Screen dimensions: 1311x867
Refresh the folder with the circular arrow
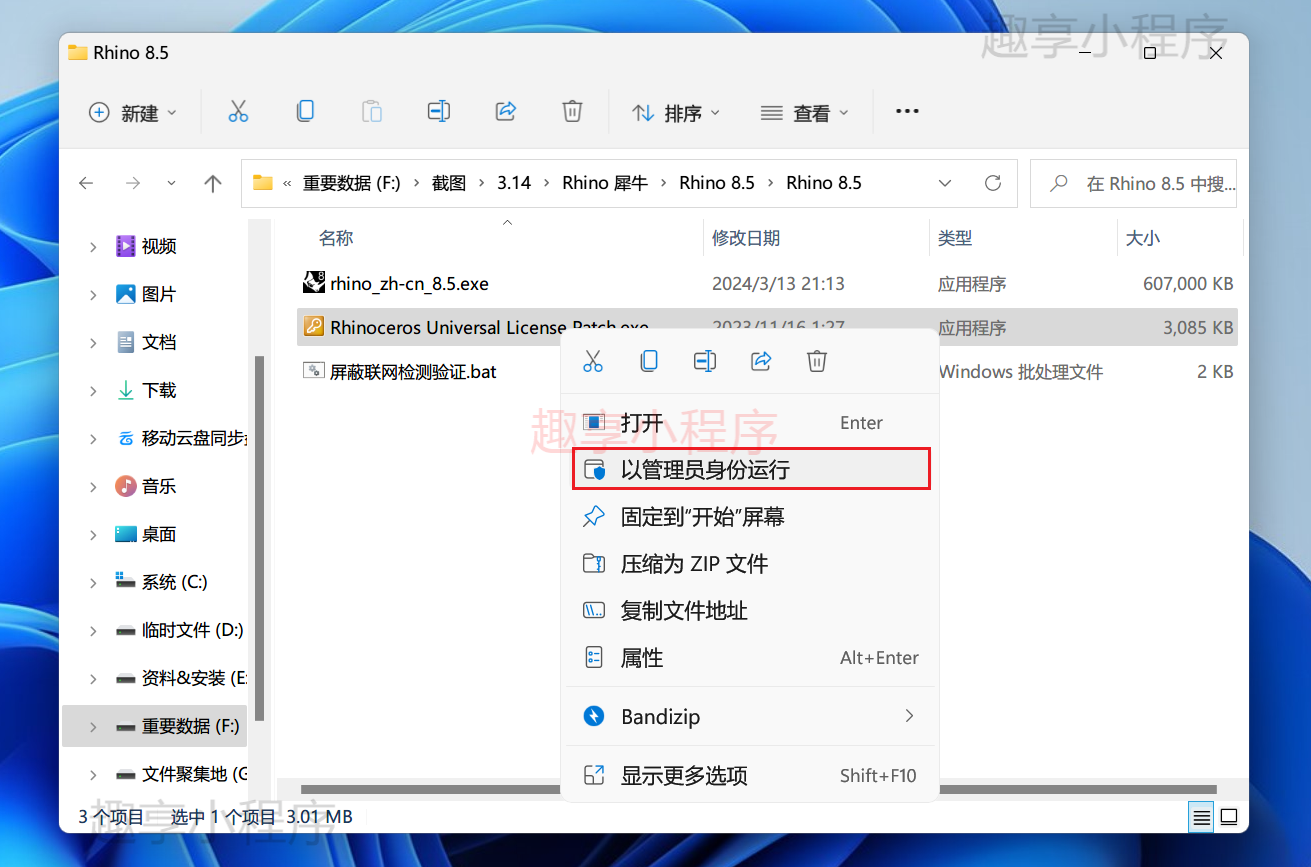993,183
